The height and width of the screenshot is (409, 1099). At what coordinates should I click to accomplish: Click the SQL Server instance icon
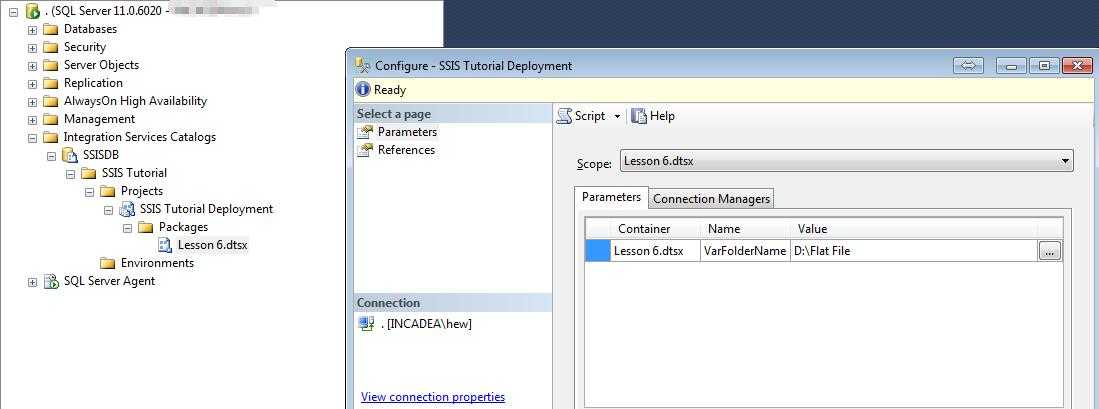tap(32, 11)
